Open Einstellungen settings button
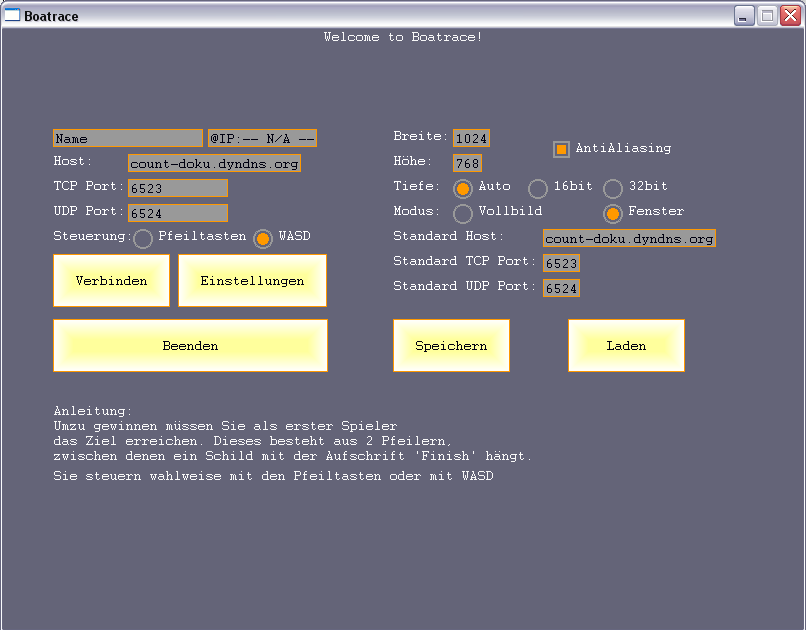The height and width of the screenshot is (630, 806). coord(252,281)
